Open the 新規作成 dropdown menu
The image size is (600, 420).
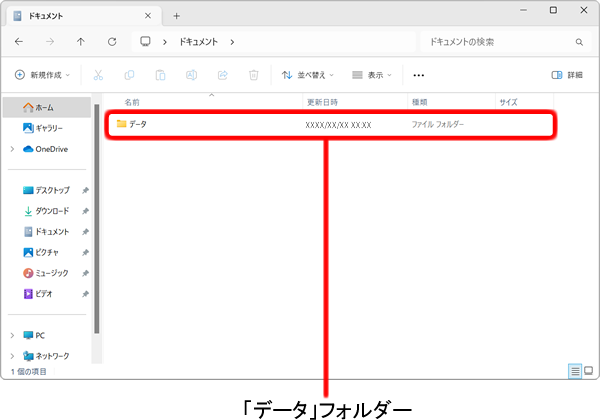45,75
